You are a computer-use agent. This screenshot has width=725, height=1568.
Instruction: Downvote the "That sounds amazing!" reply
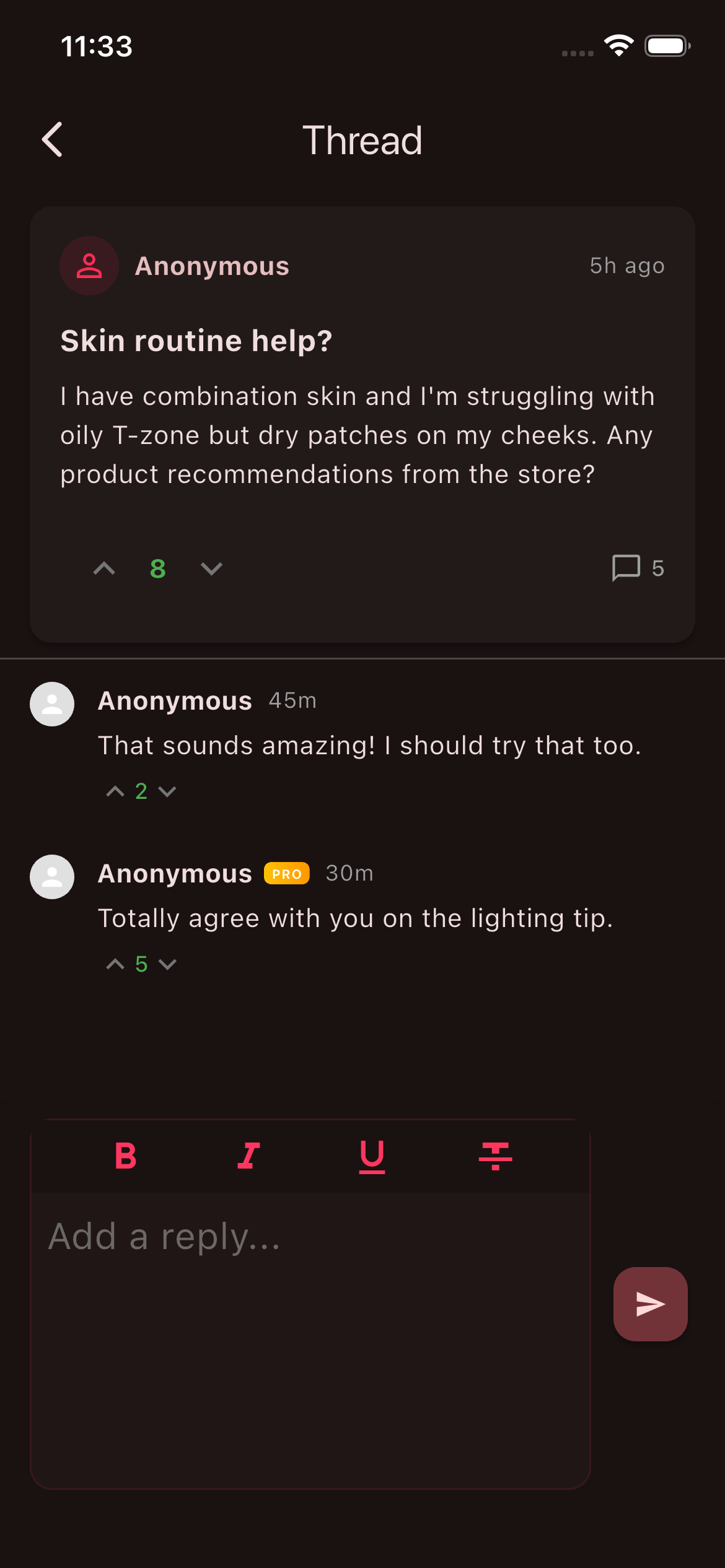[x=167, y=791]
